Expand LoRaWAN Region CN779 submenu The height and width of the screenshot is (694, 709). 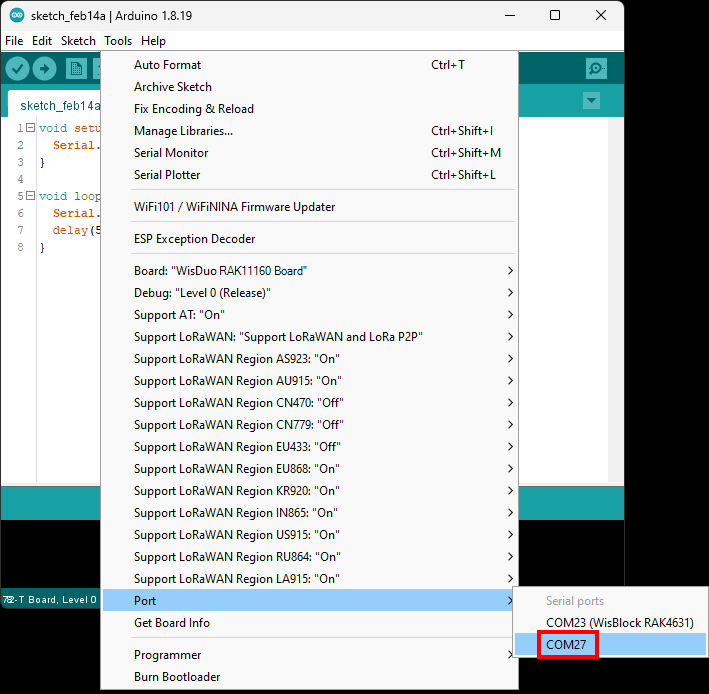tap(310, 425)
